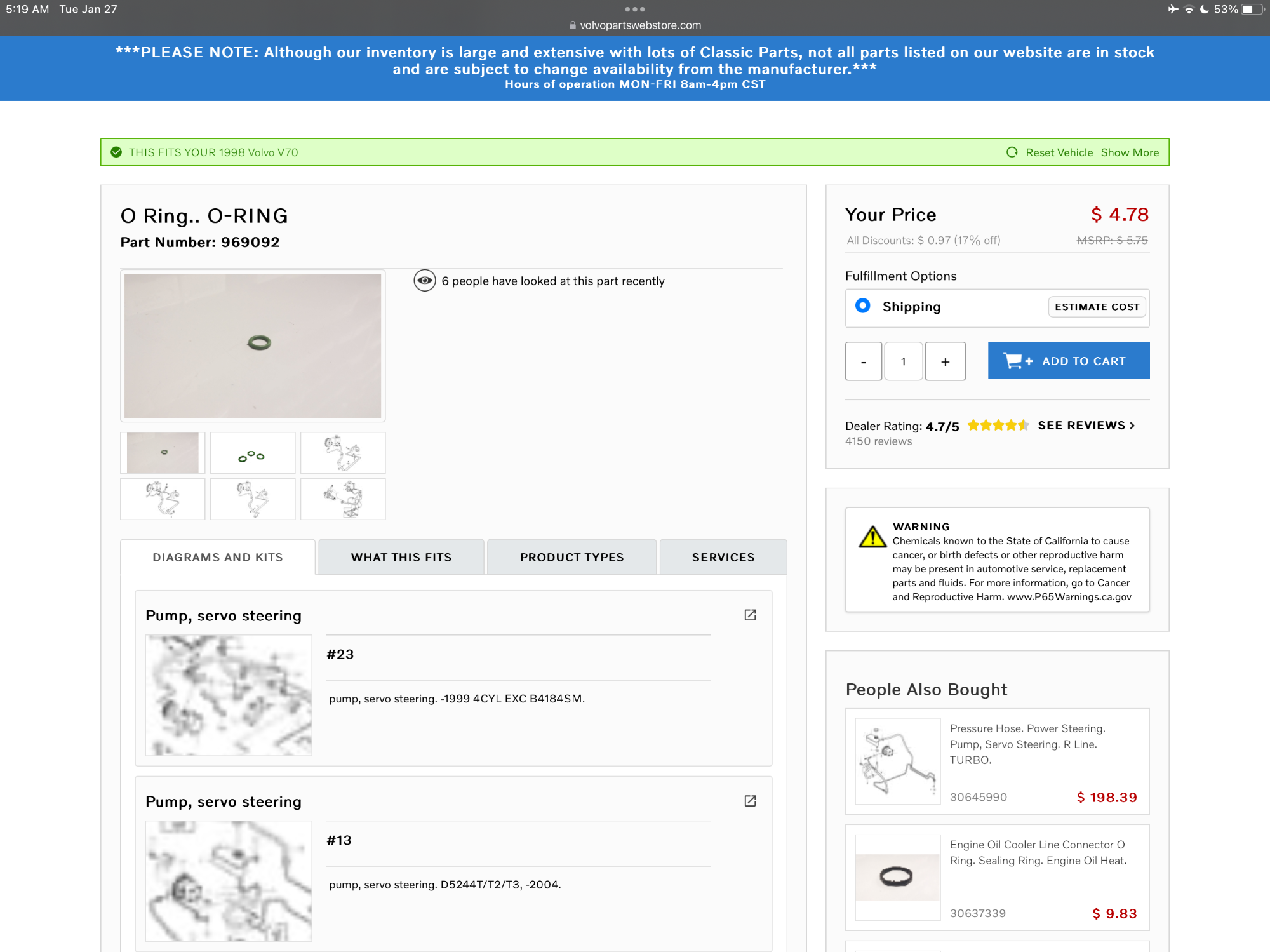Screen dimensions: 1270x952
Task: Click the Reset Vehicle link
Action: [x=1059, y=152]
